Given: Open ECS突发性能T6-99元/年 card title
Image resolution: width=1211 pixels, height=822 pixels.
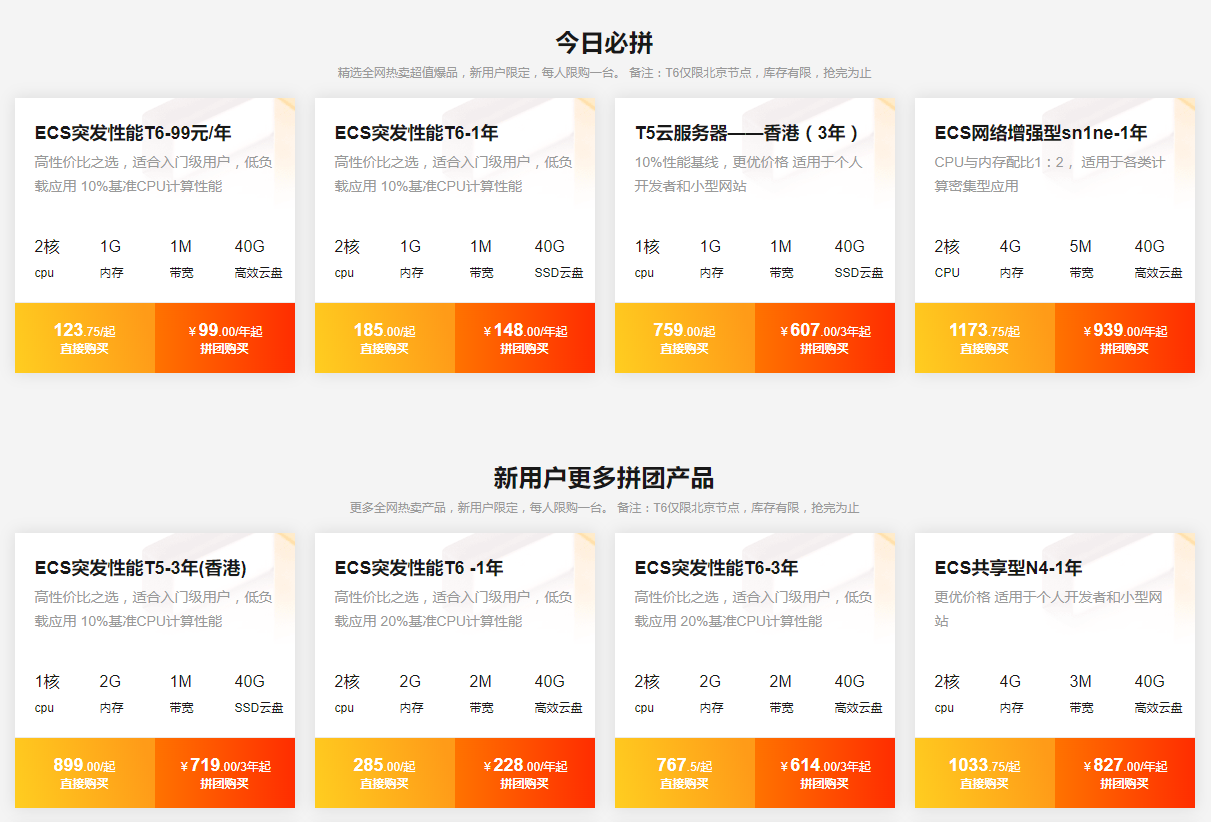Looking at the screenshot, I should click(133, 133).
